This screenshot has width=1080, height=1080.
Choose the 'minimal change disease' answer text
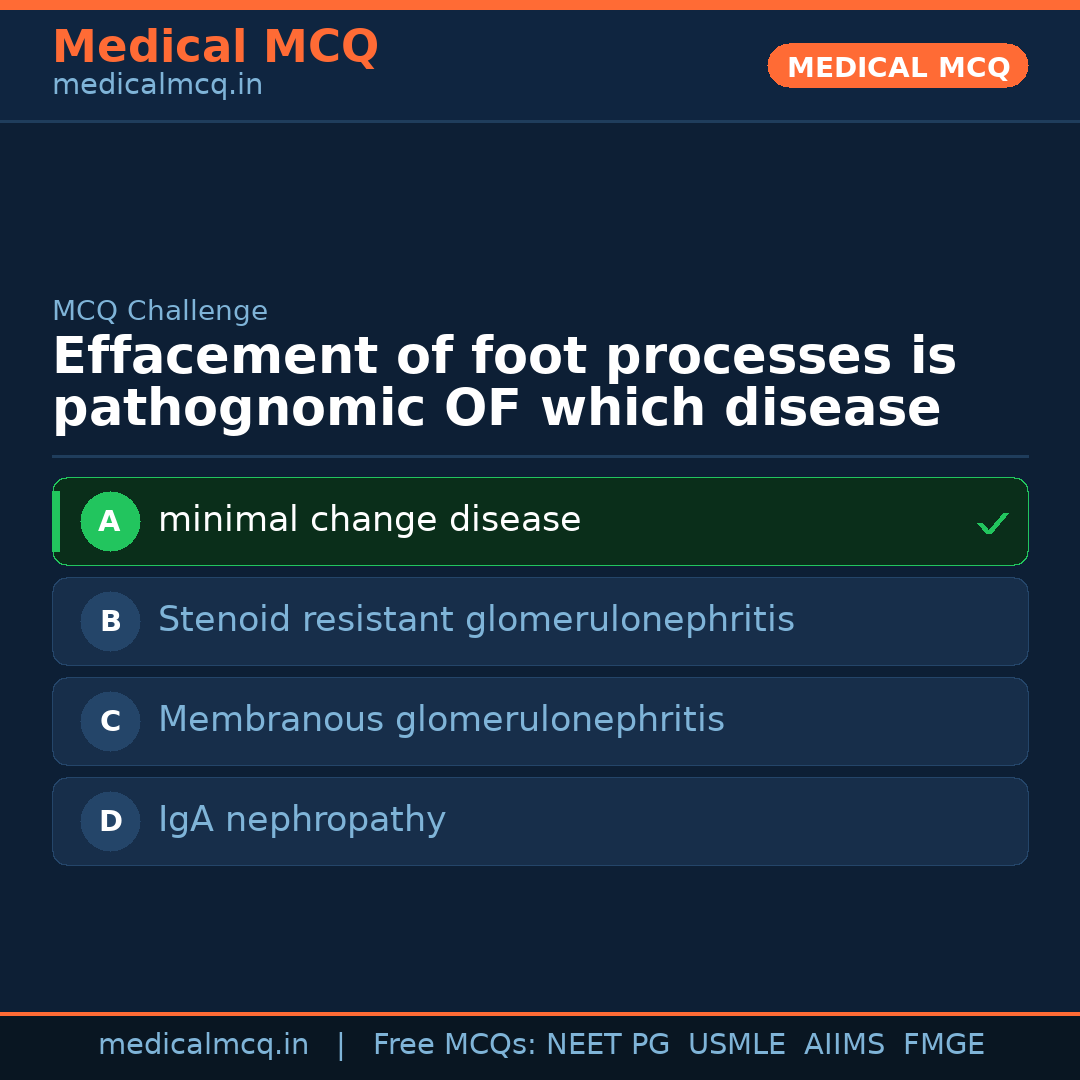click(369, 520)
